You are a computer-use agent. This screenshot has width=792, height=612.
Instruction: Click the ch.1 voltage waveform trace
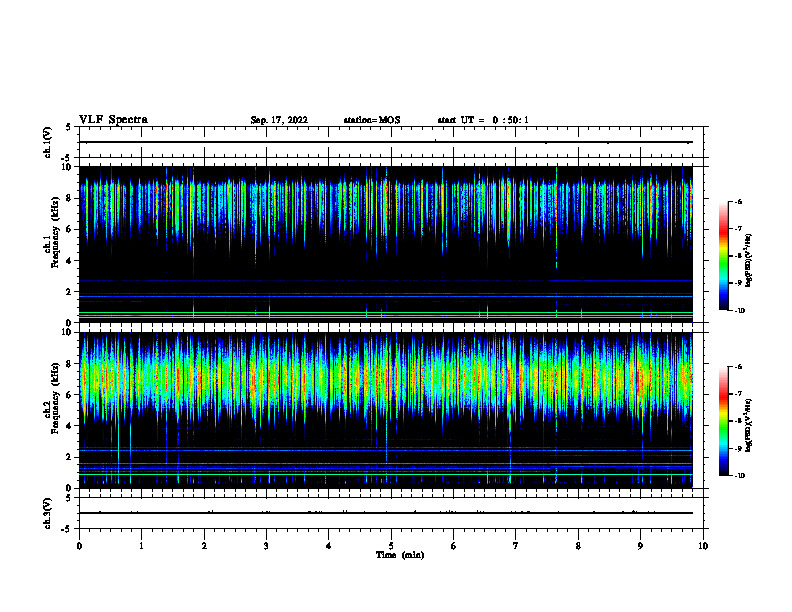coord(386,142)
